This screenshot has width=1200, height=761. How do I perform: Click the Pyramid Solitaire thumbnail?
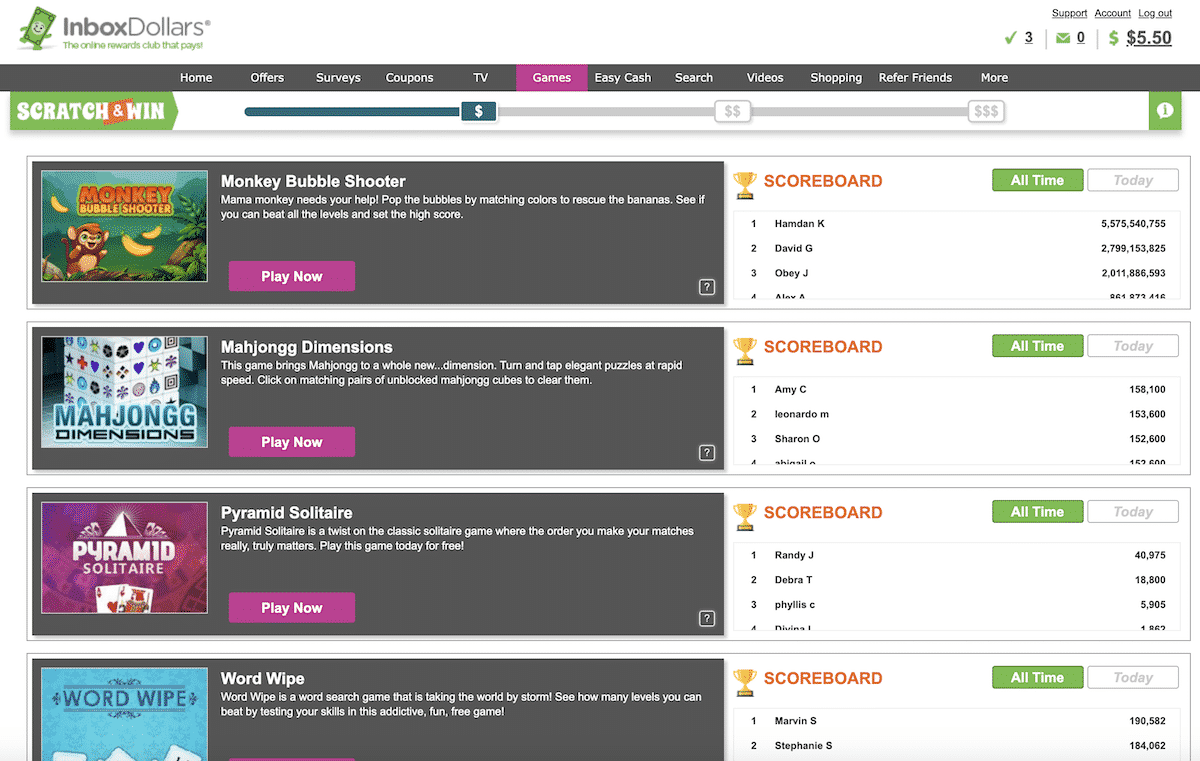coord(124,557)
